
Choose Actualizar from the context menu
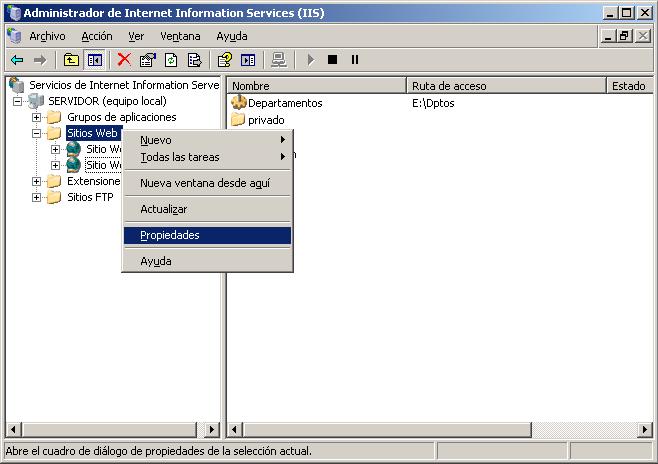[164, 209]
